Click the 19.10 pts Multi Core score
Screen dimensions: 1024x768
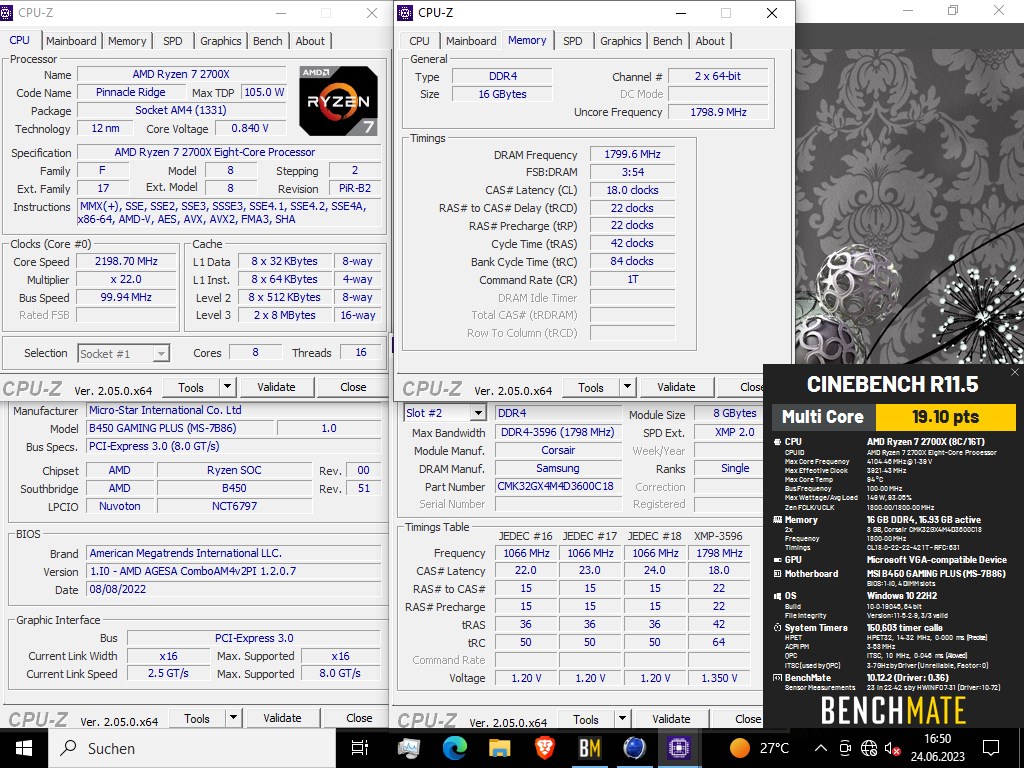pyautogui.click(x=945, y=417)
